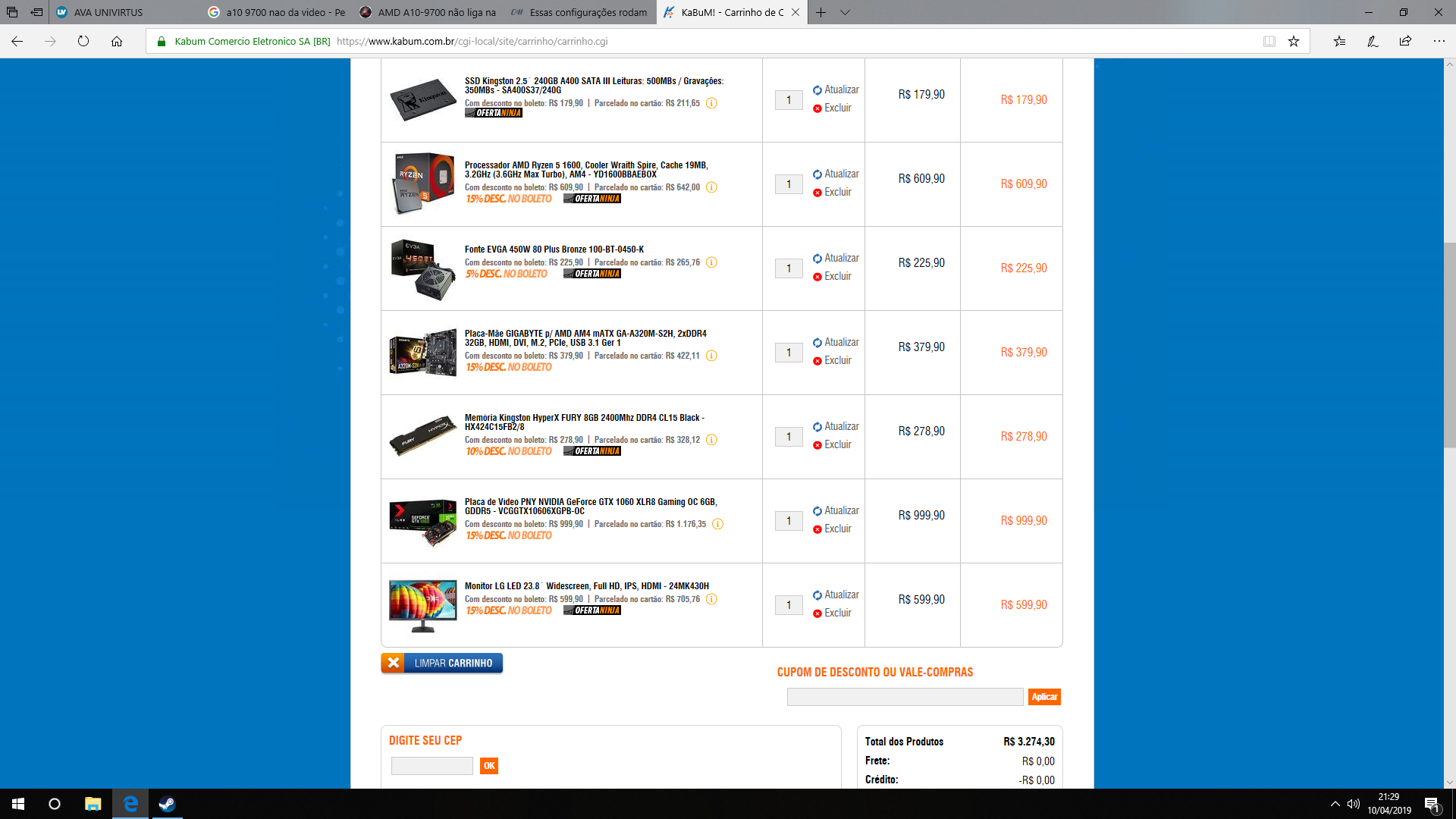Click the page vertical scrollbar thumb
The width and height of the screenshot is (1456, 819).
tap(1449, 345)
